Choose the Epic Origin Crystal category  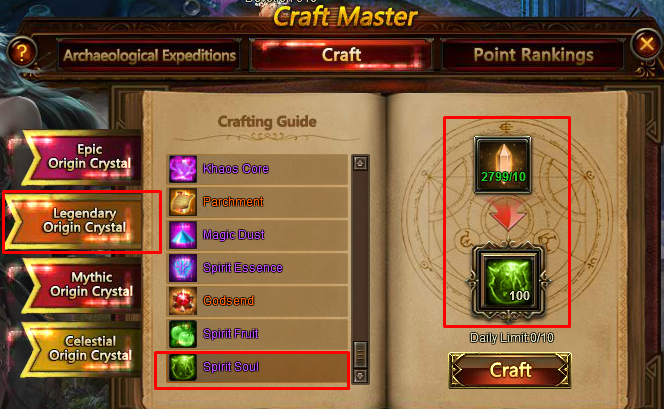(x=83, y=157)
